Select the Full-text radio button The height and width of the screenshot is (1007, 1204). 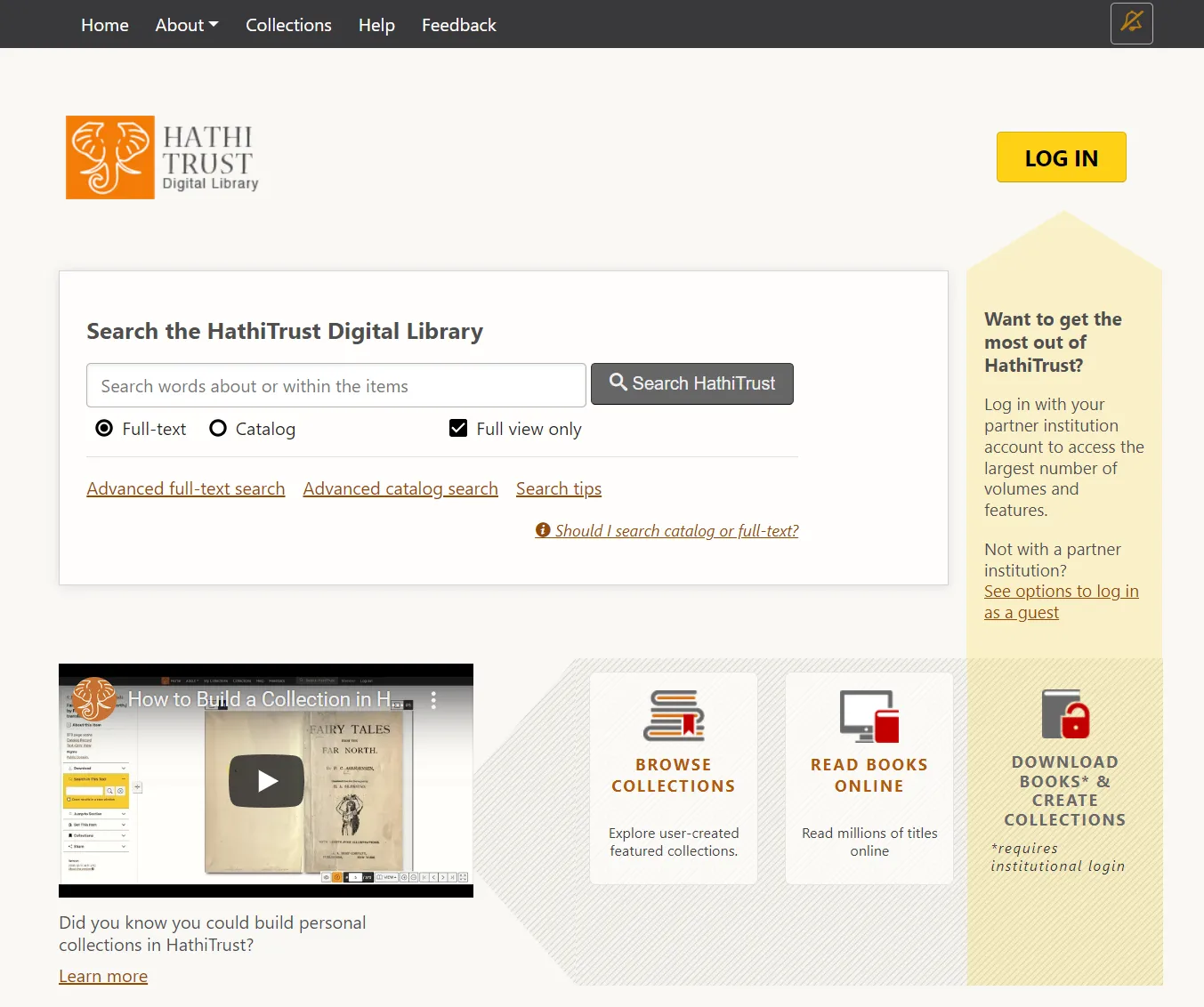(x=104, y=429)
